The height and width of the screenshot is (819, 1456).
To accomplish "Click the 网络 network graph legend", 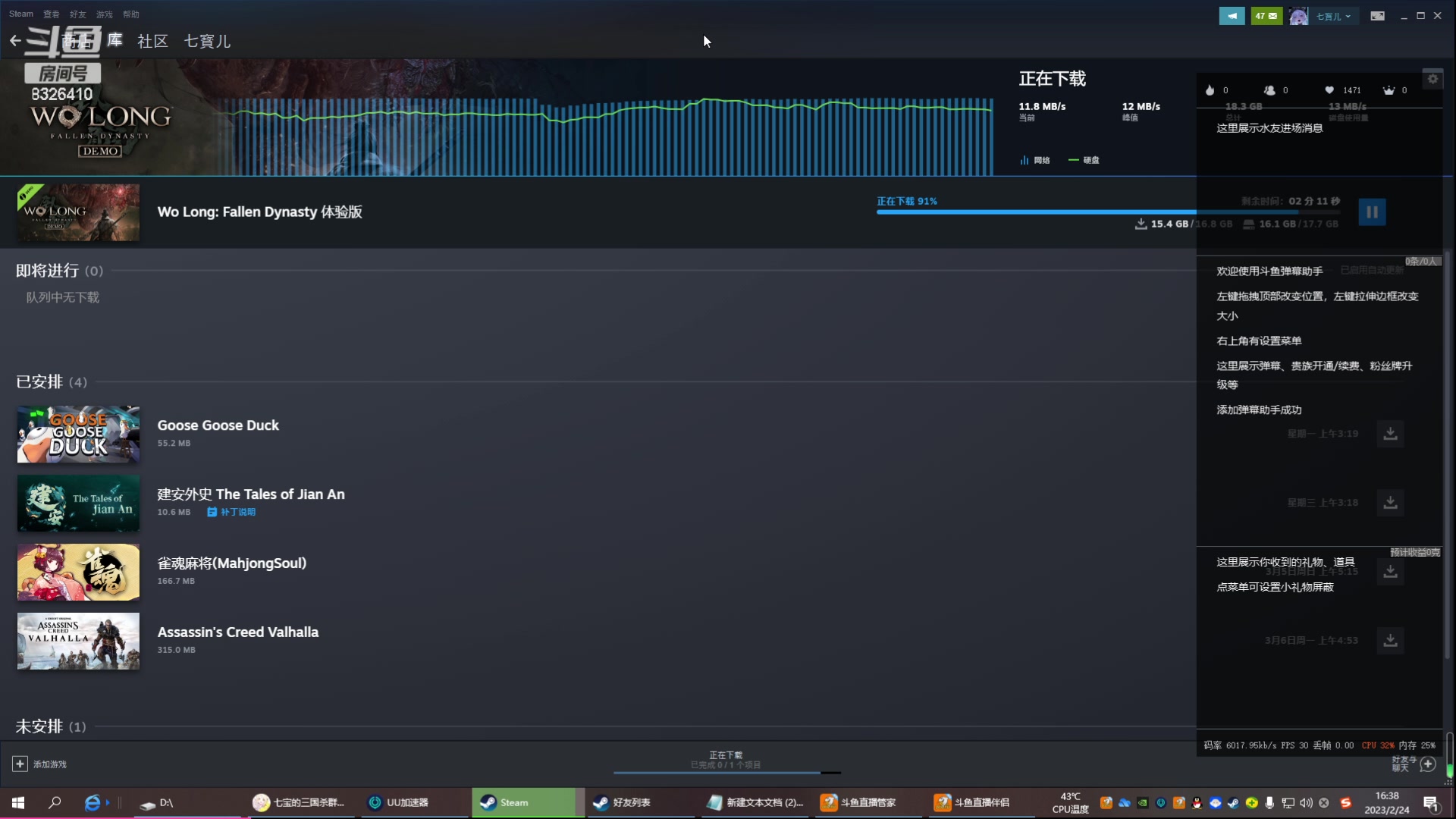I will pyautogui.click(x=1035, y=160).
